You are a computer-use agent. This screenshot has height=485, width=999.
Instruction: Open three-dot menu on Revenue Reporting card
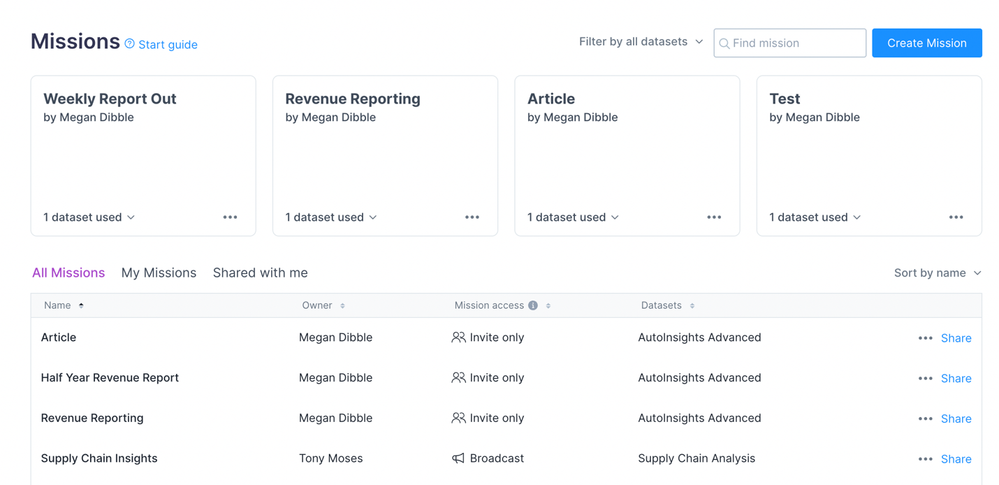(x=472, y=217)
